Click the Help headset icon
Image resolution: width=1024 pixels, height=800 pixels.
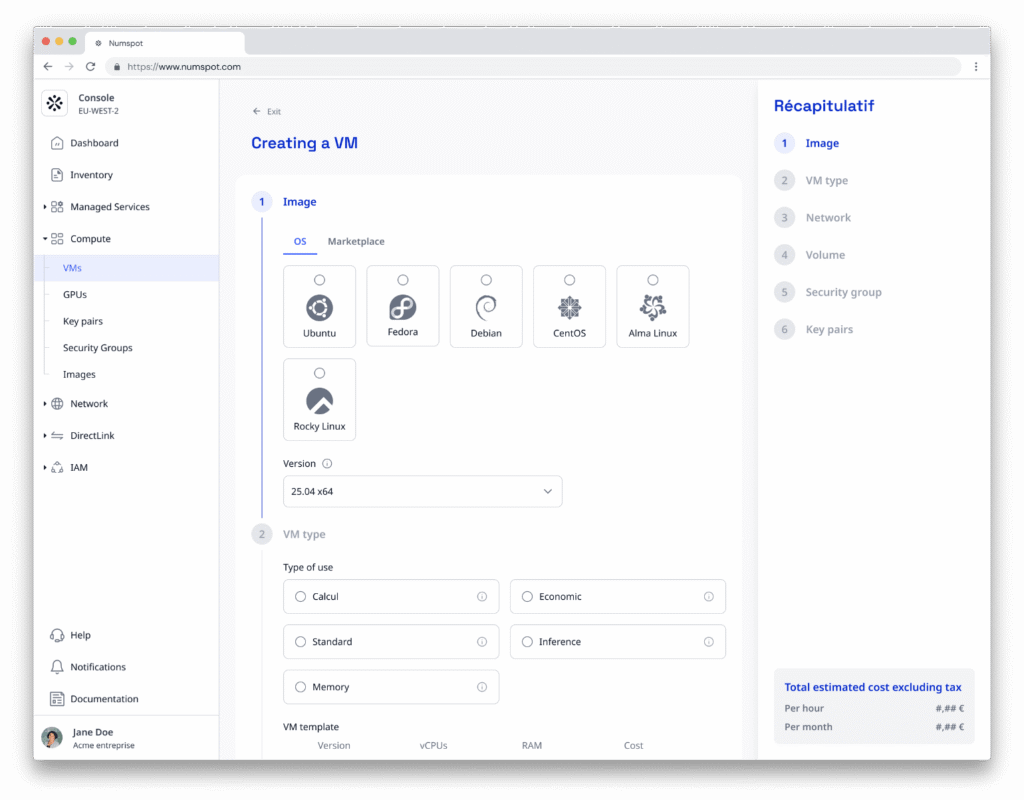tap(57, 635)
